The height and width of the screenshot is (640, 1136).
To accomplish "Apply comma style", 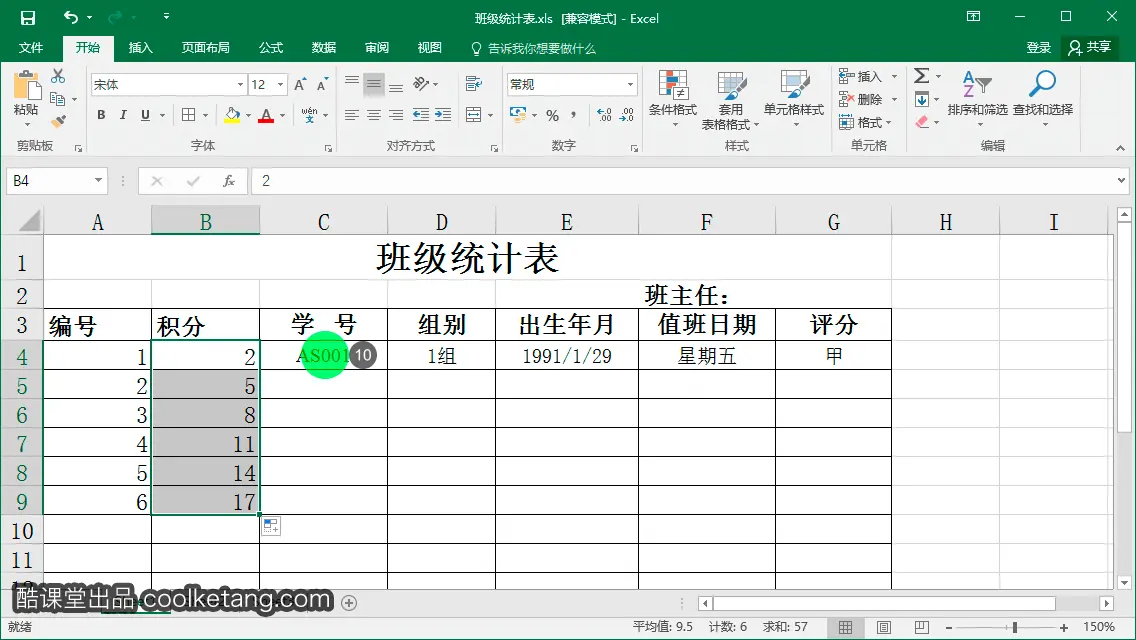I will 573,115.
